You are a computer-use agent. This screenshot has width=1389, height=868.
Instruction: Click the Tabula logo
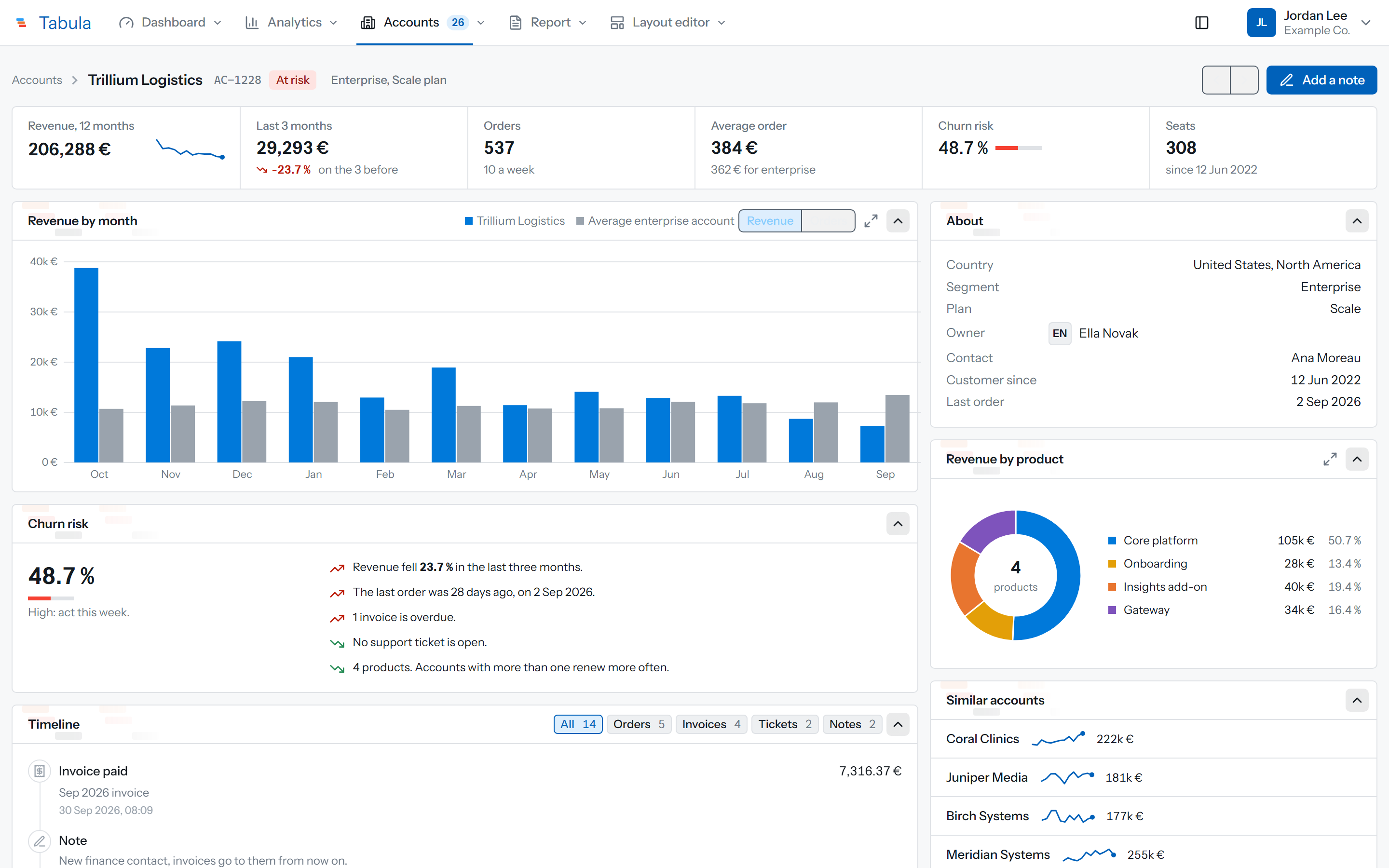point(53,22)
